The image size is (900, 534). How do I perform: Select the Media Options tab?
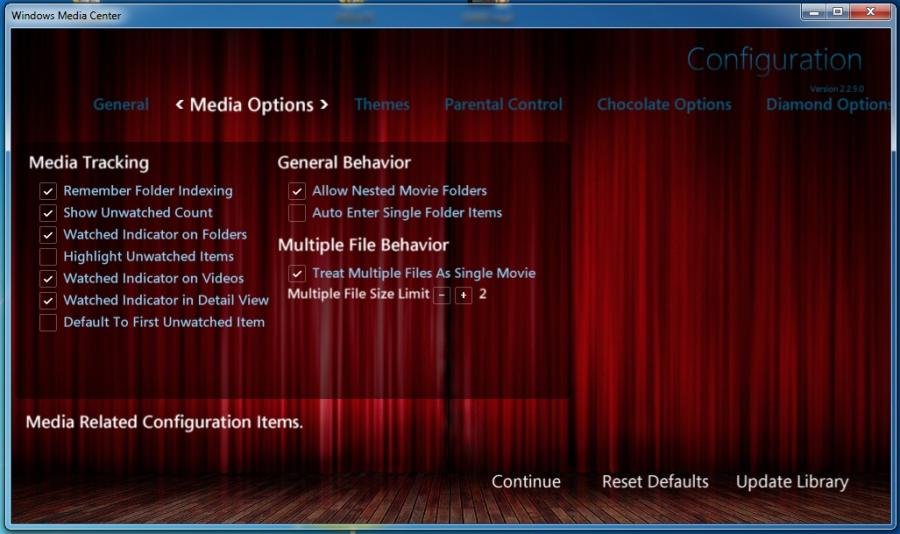tap(251, 105)
